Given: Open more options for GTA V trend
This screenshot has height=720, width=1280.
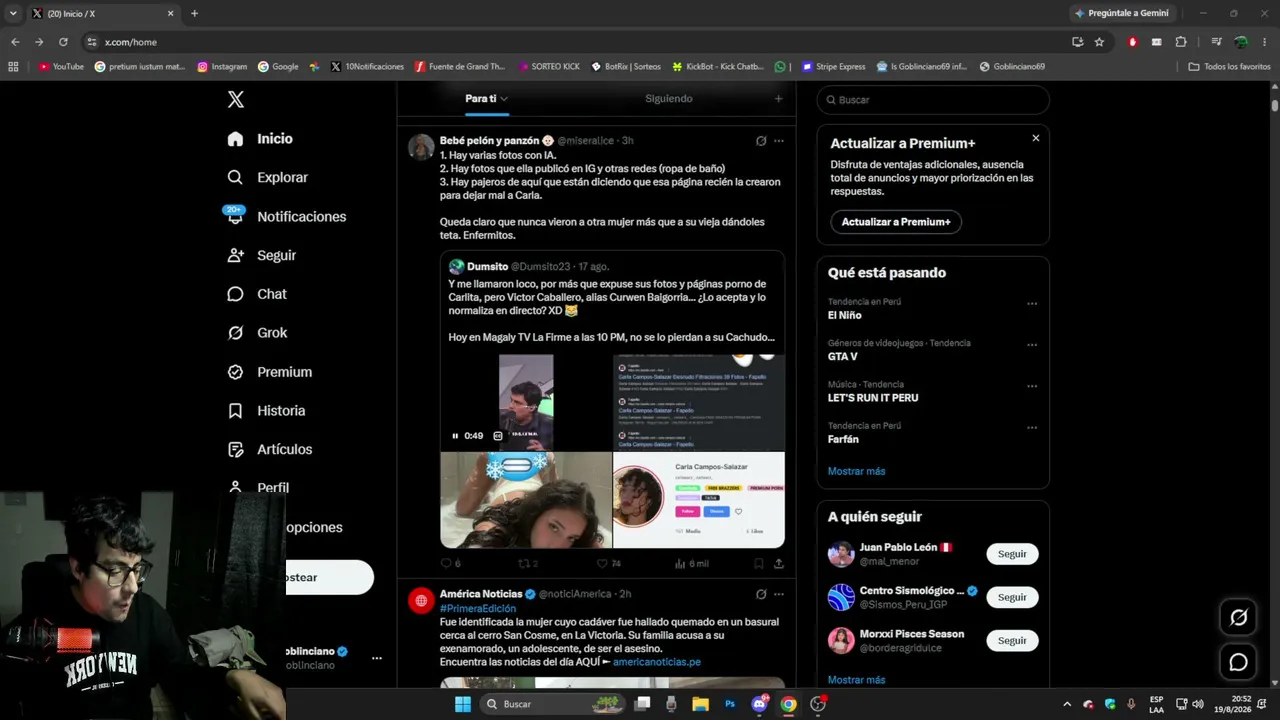Looking at the screenshot, I should coord(1032,345).
